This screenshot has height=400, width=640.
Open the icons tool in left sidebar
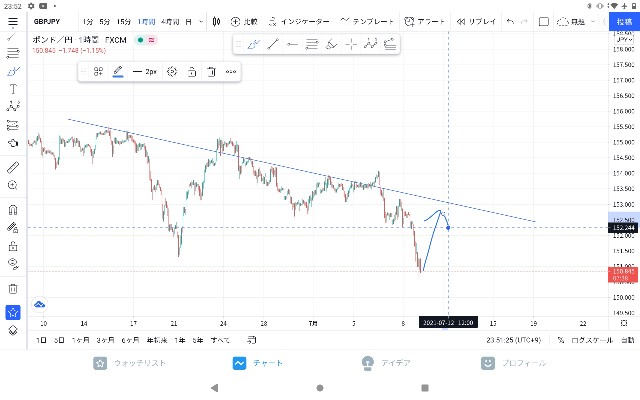point(13,143)
